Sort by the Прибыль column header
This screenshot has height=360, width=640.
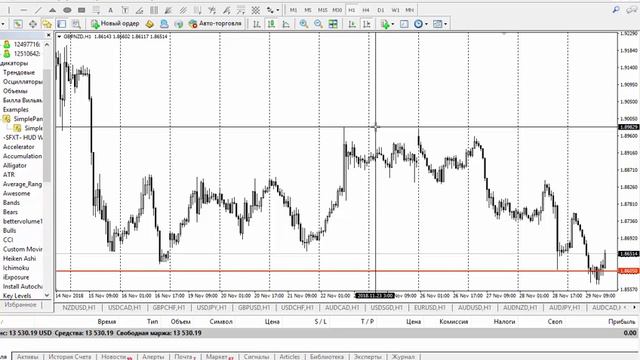tap(621, 322)
